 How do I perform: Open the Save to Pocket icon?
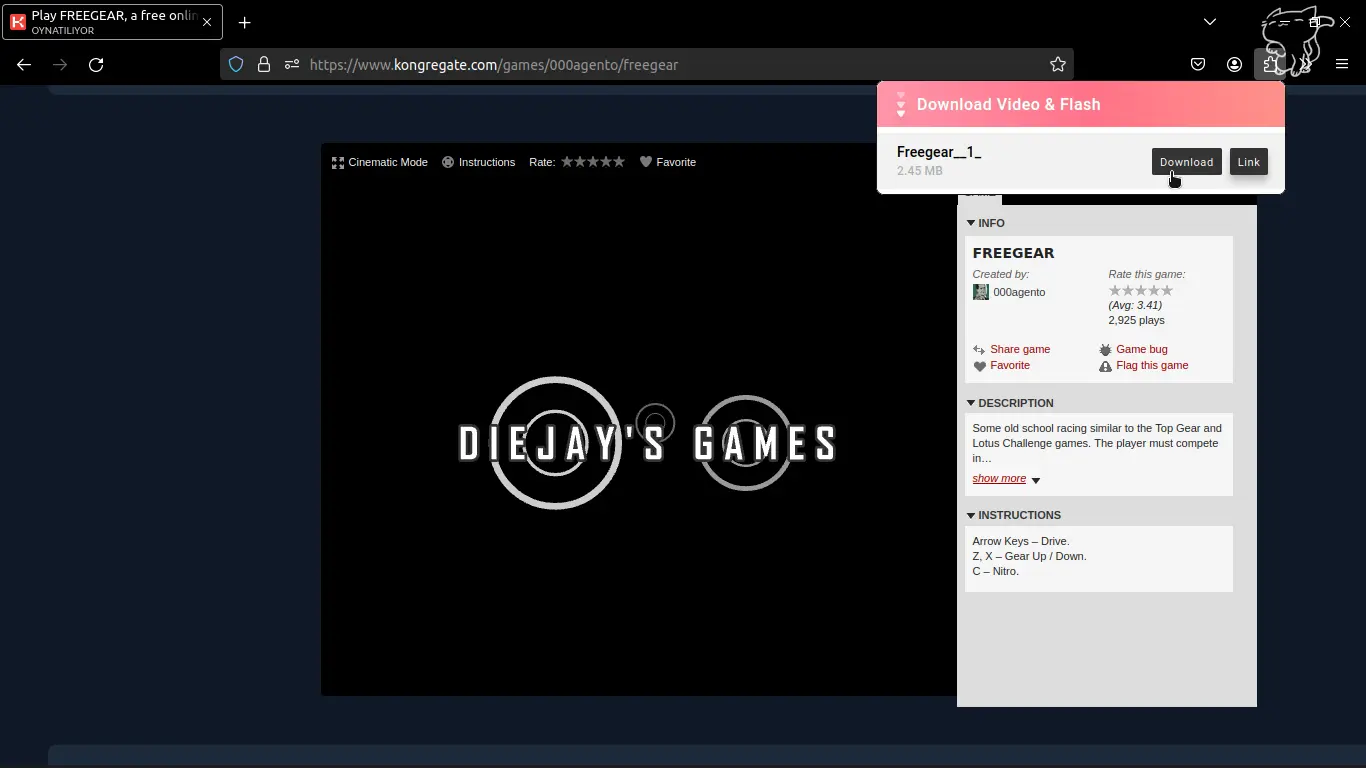point(1198,65)
